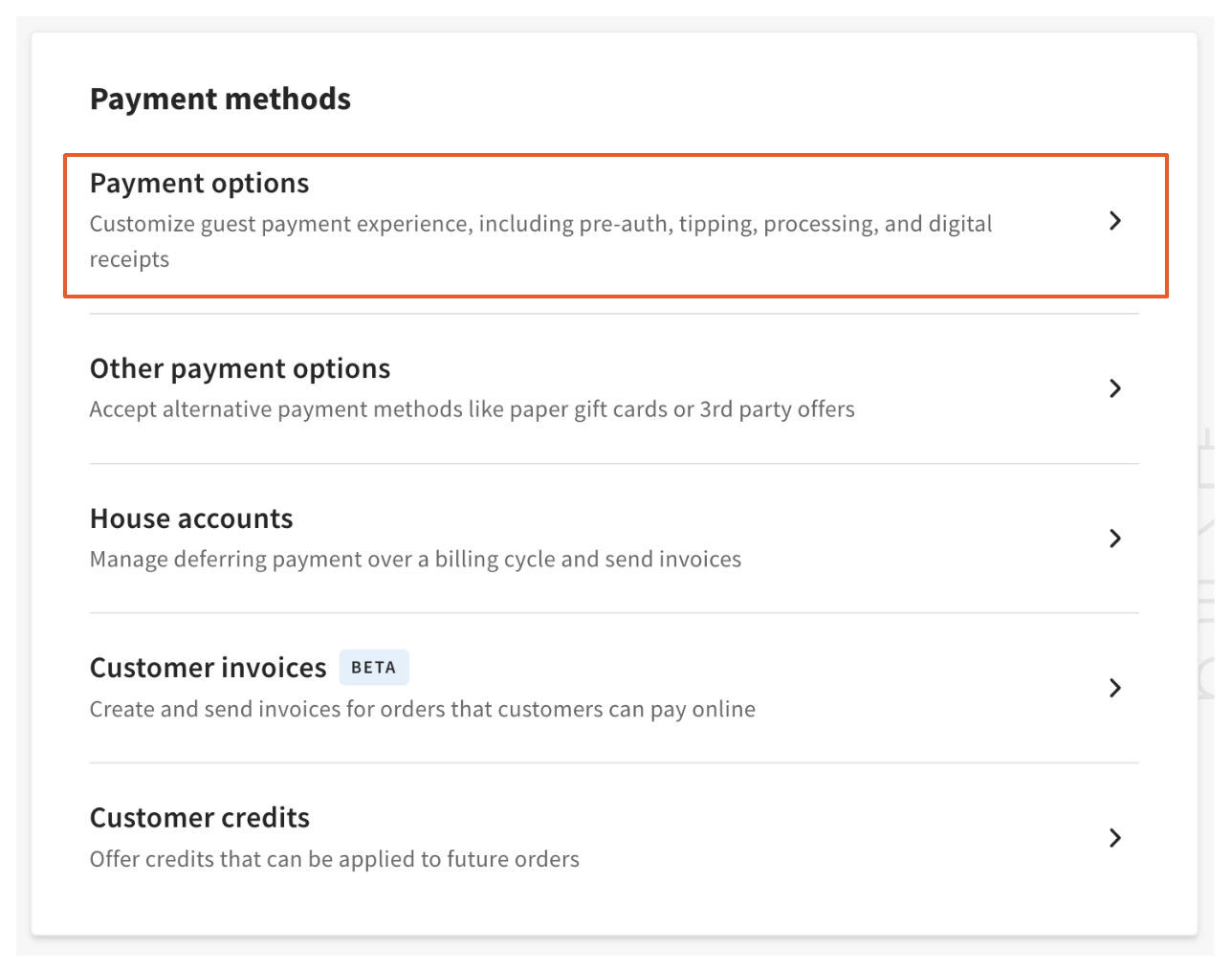Click the Payment options title text

click(x=199, y=183)
